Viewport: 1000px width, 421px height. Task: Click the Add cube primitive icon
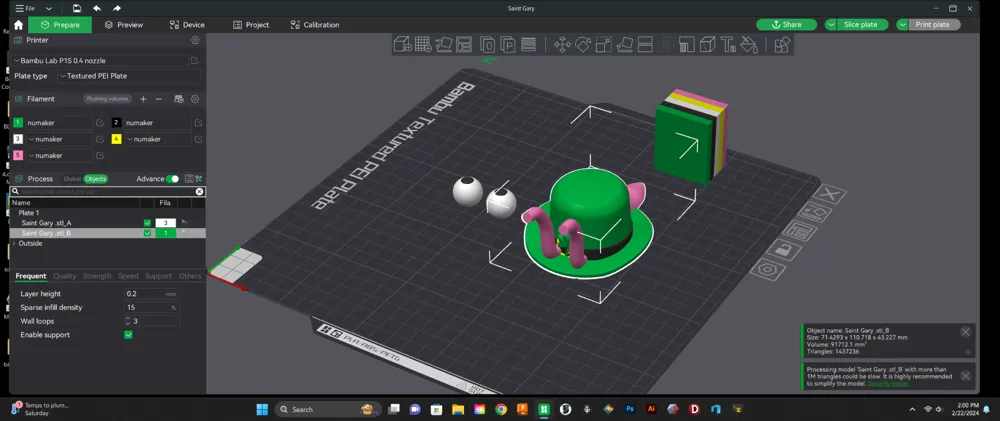402,44
